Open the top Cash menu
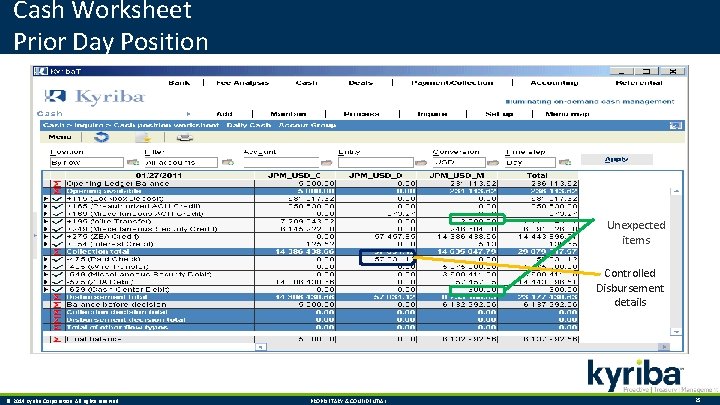 (x=306, y=83)
